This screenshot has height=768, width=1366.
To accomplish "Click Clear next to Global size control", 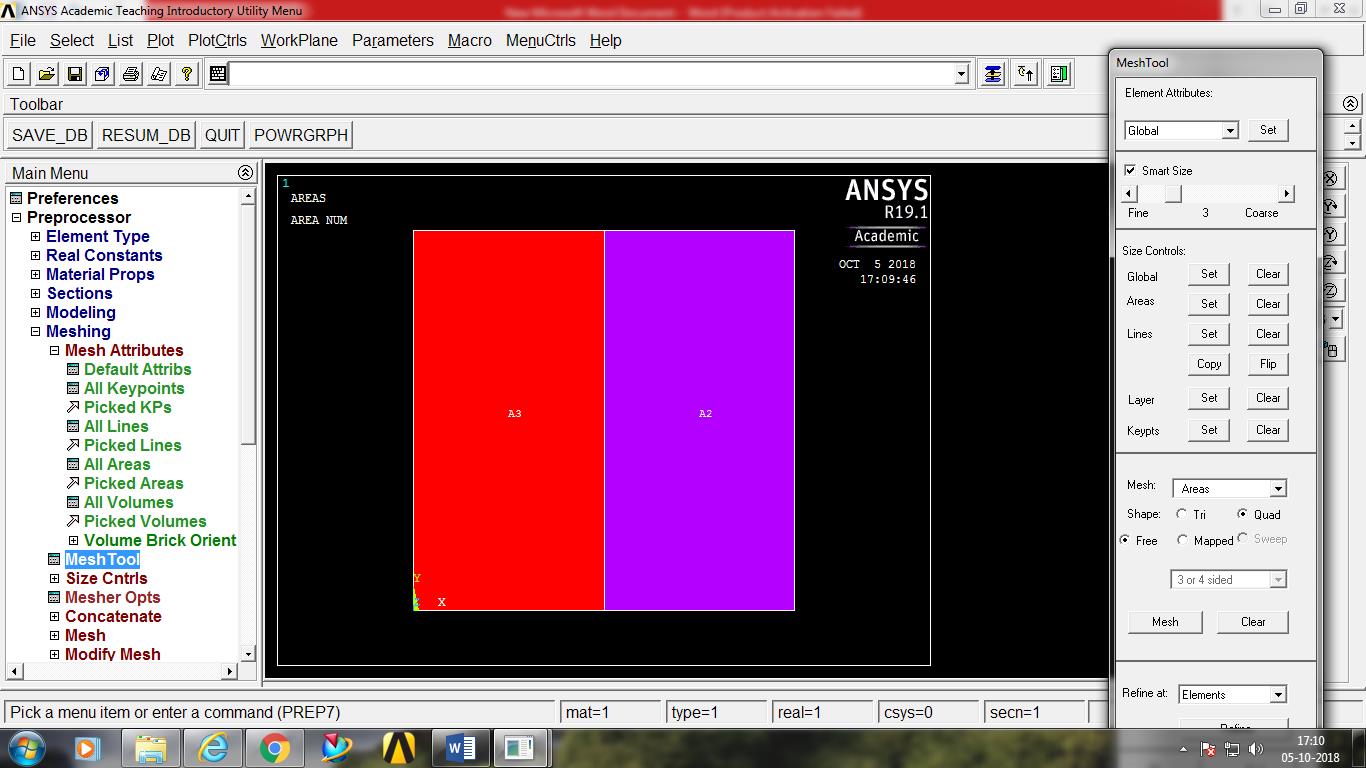I will [1268, 274].
